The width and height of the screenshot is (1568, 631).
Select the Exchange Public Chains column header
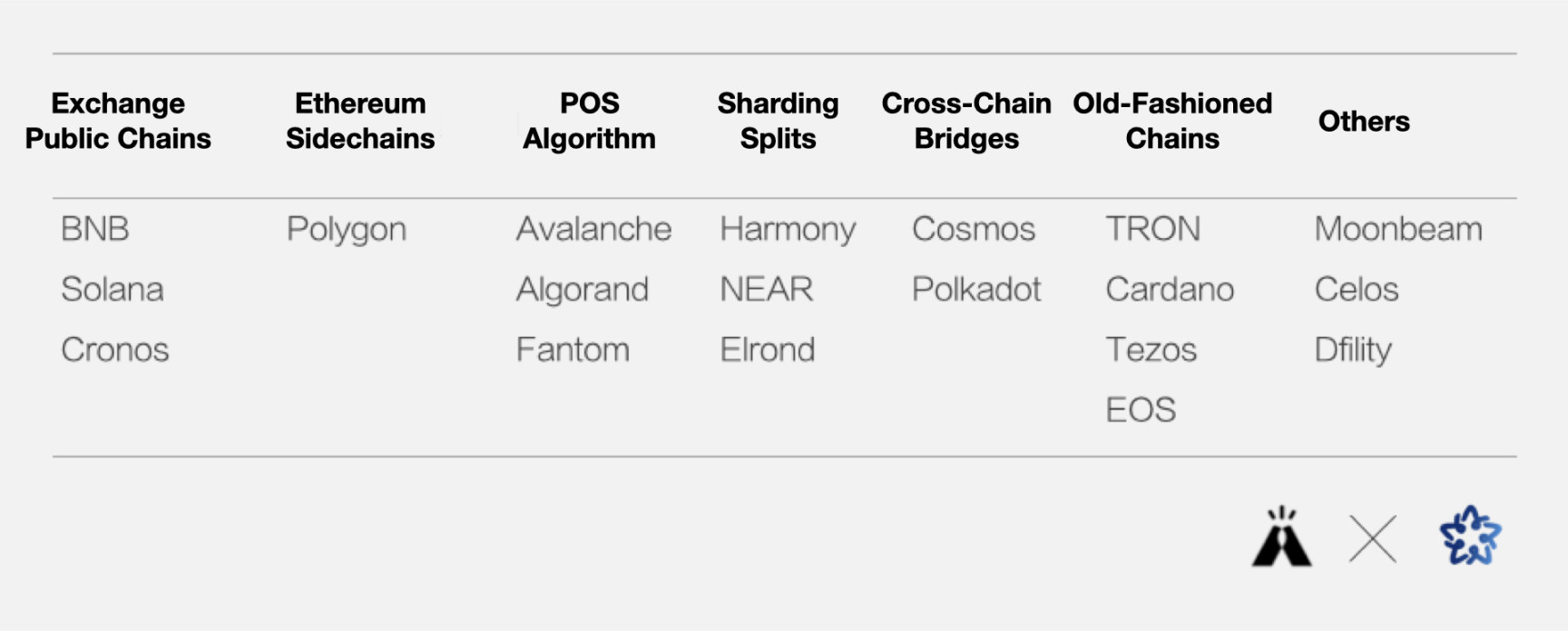pos(118,121)
